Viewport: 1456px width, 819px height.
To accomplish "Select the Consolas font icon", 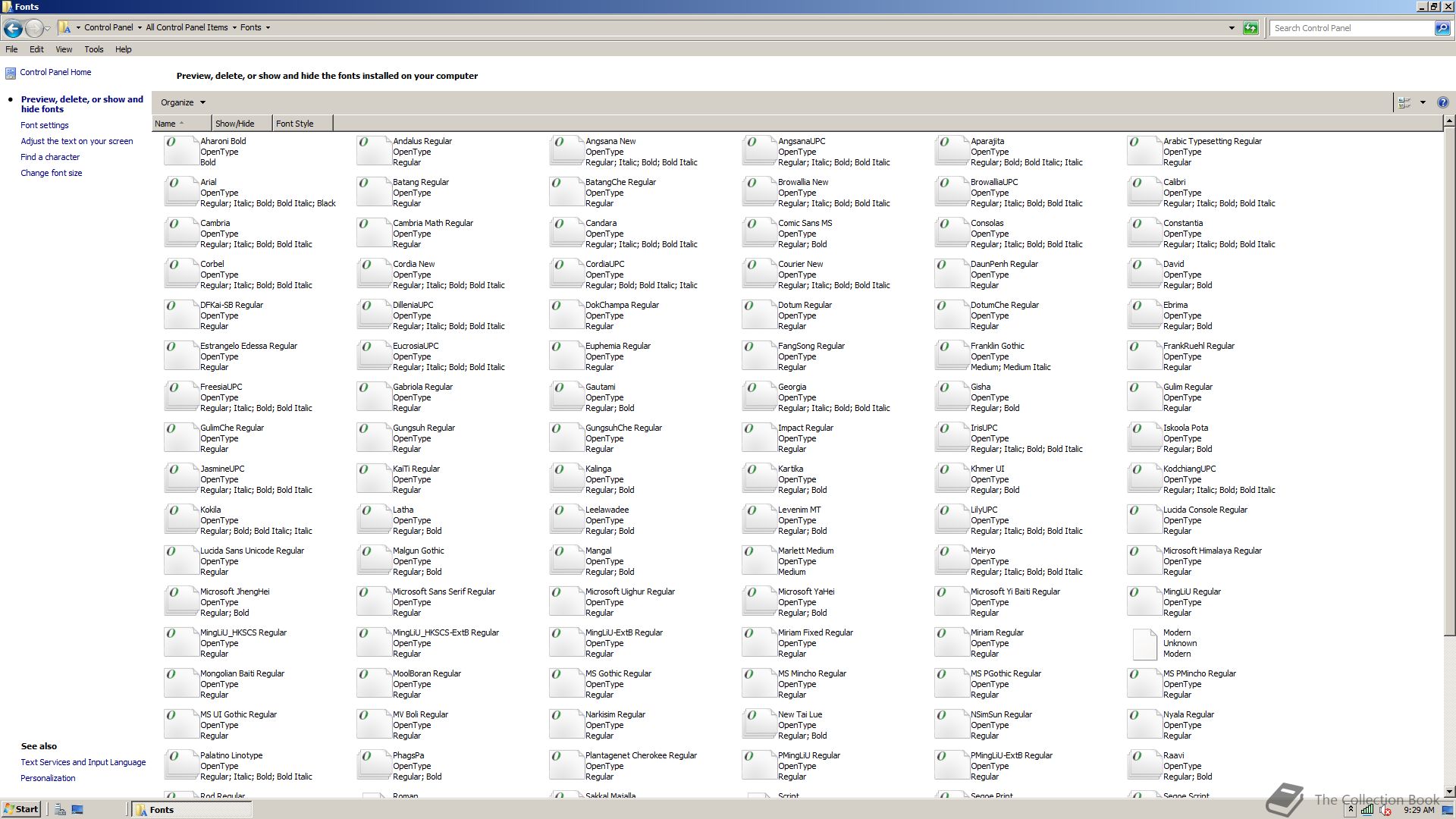I will [951, 233].
